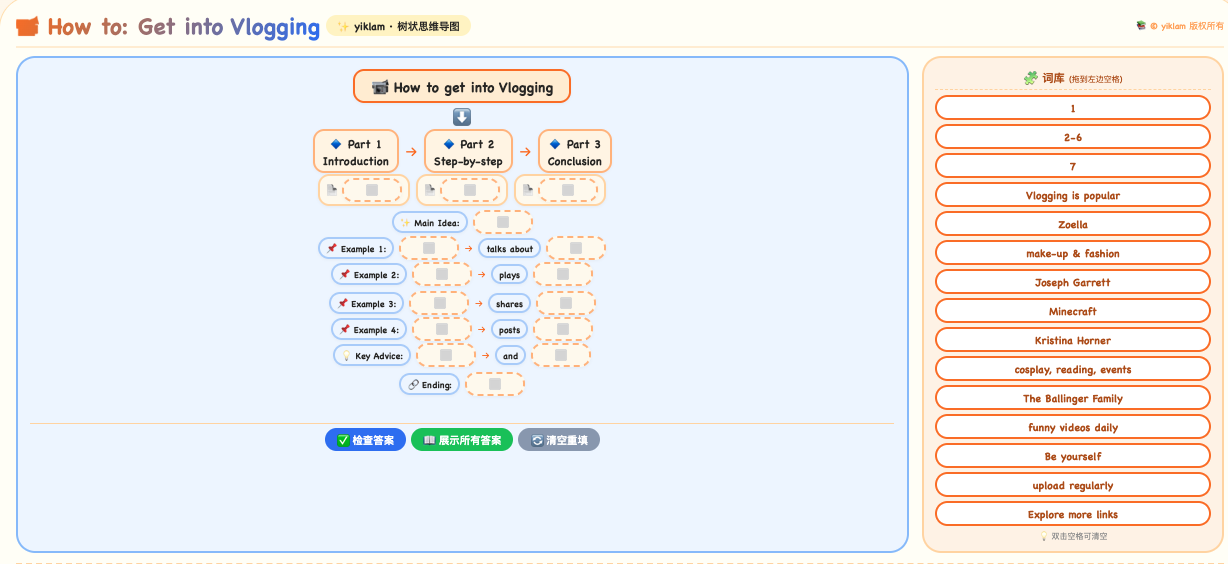The width and height of the screenshot is (1228, 564).
Task: Click the blank slot next to Ending
Action: (495, 384)
